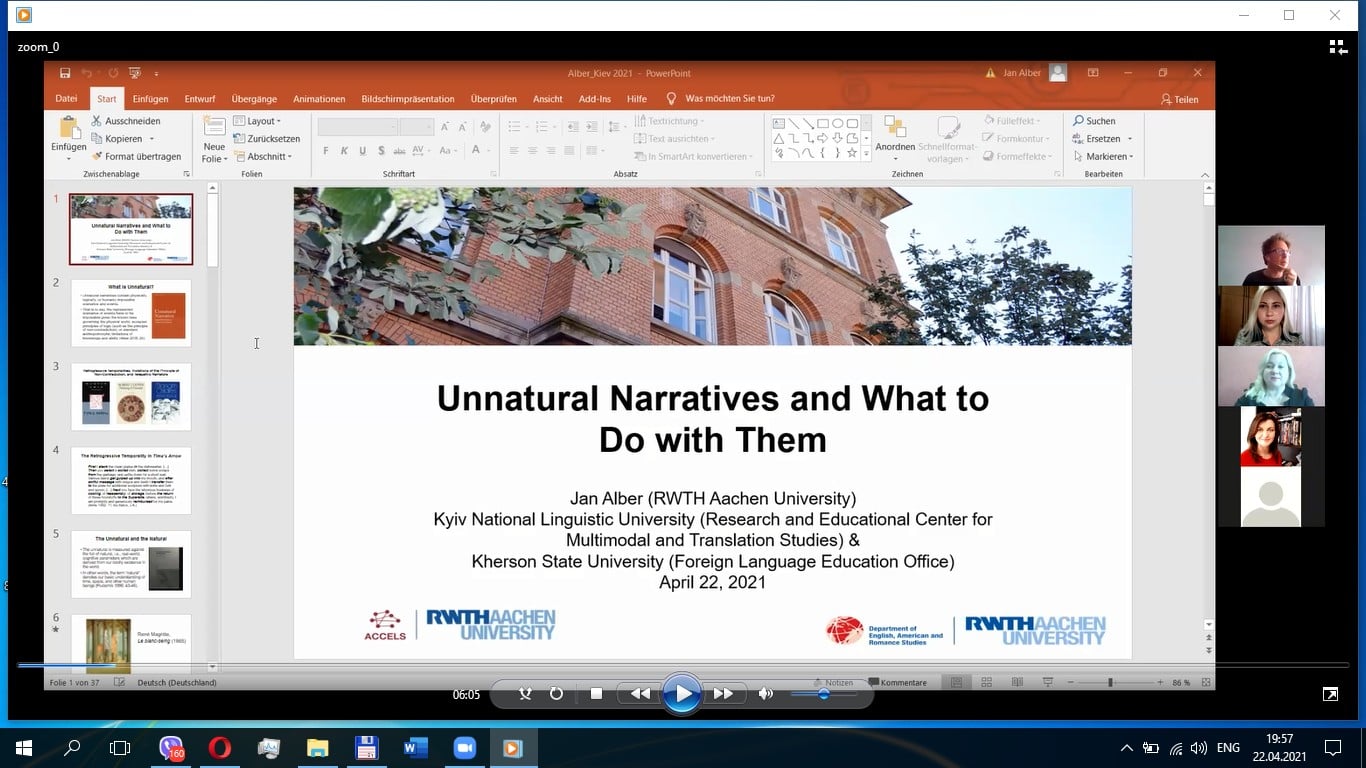Open the Ansicht ribbon tab
Screen dimensions: 1366x768
(548, 99)
